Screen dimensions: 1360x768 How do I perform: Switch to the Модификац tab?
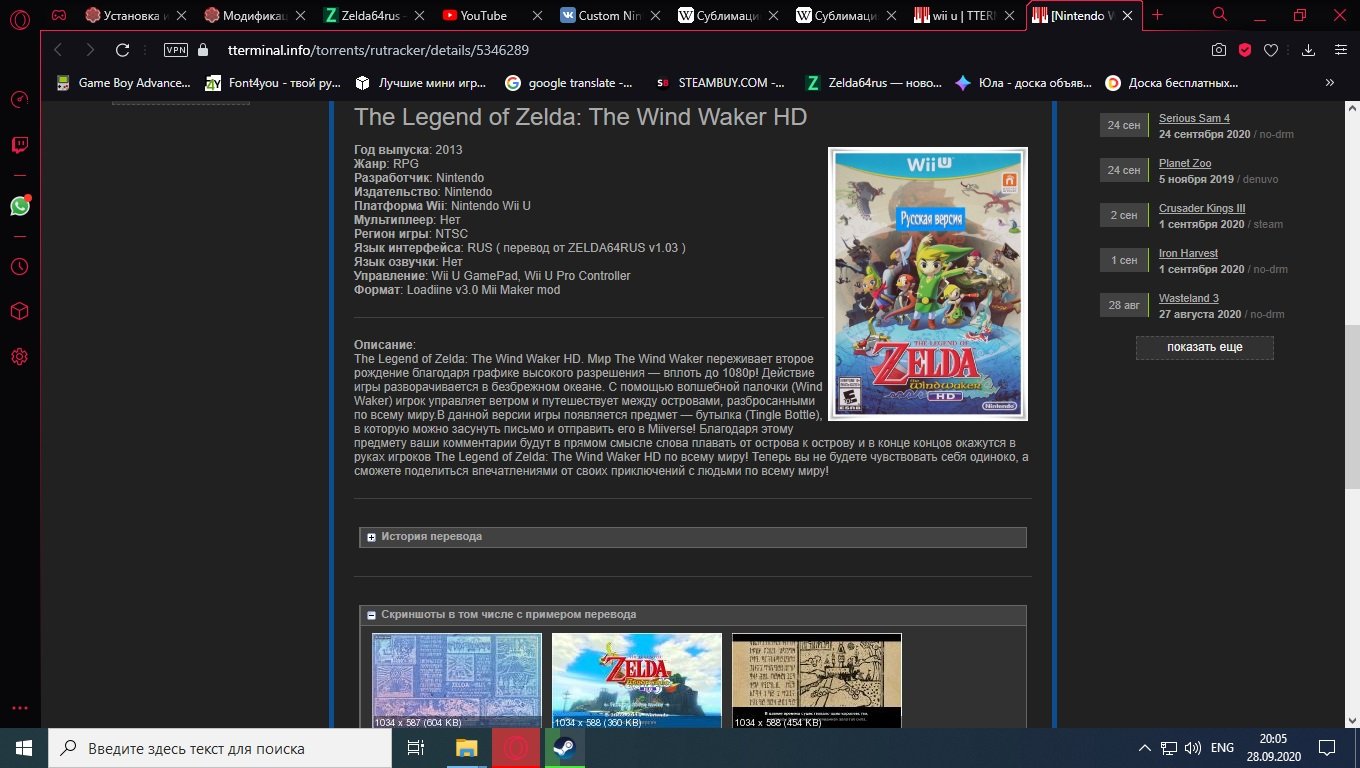tap(253, 15)
